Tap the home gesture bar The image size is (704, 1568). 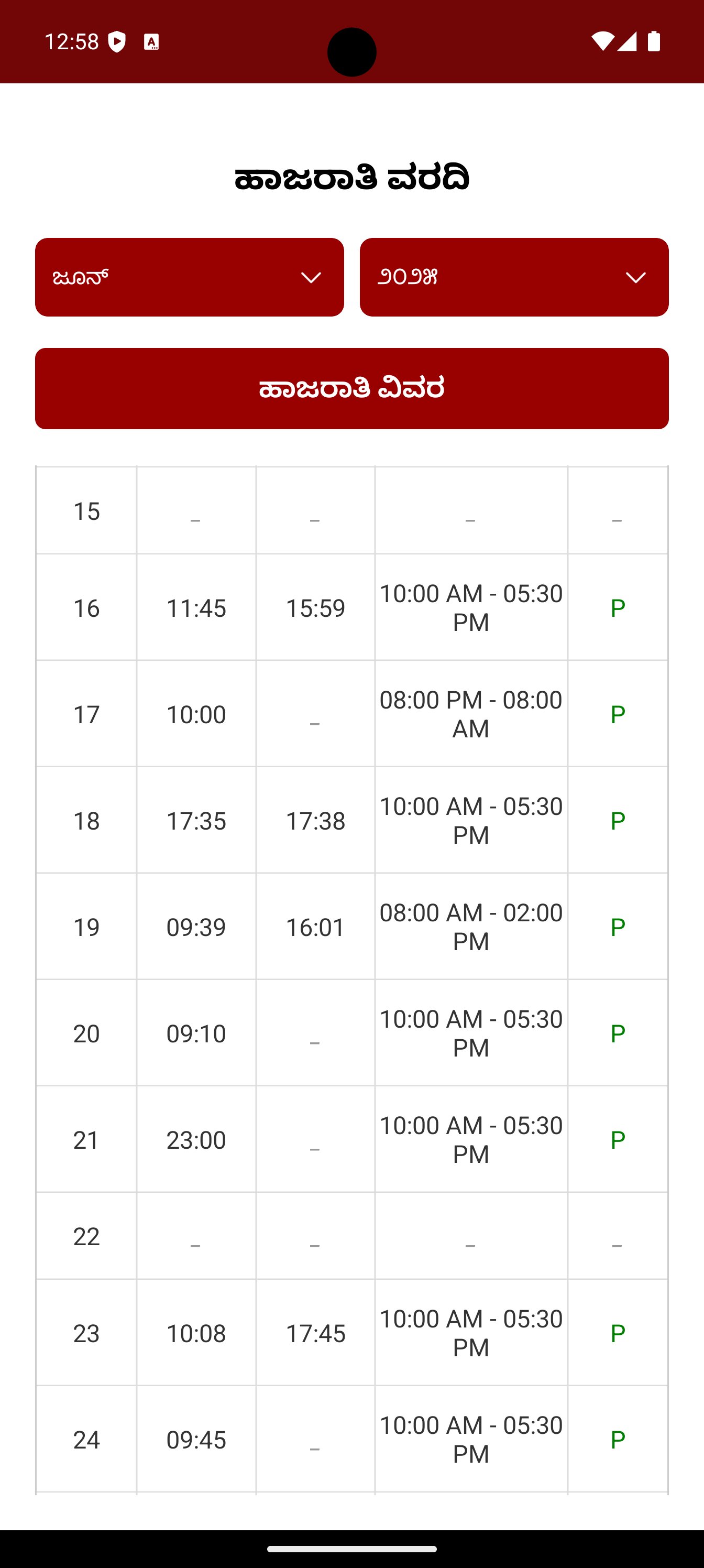point(351,1549)
